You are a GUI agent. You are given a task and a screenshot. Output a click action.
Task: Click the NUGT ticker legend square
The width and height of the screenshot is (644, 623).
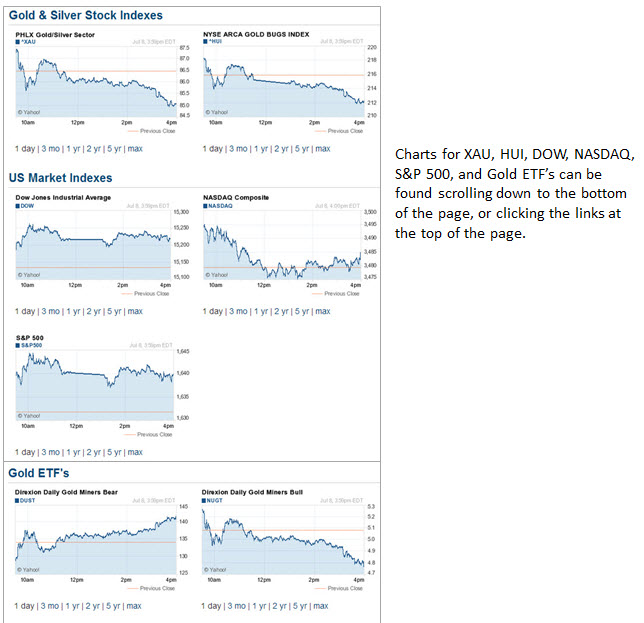point(204,500)
